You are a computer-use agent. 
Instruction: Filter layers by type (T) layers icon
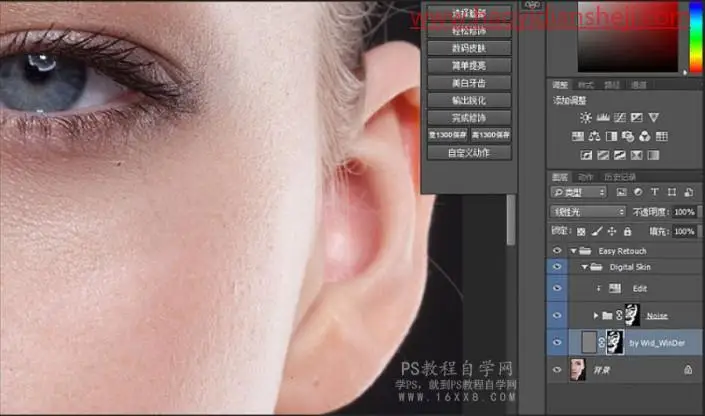coord(655,192)
